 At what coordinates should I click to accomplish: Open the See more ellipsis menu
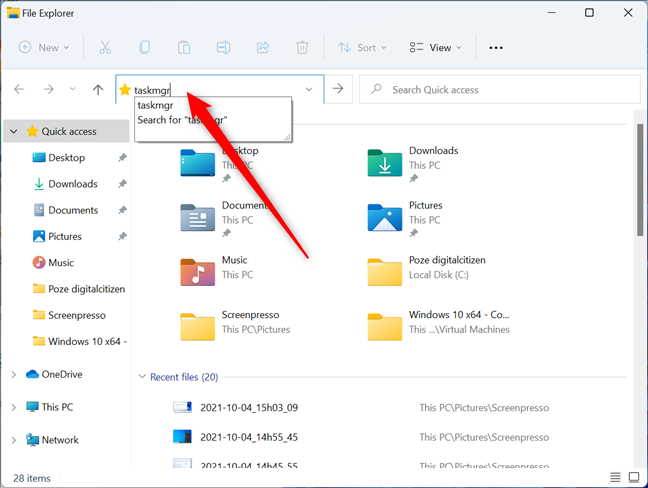tap(496, 48)
